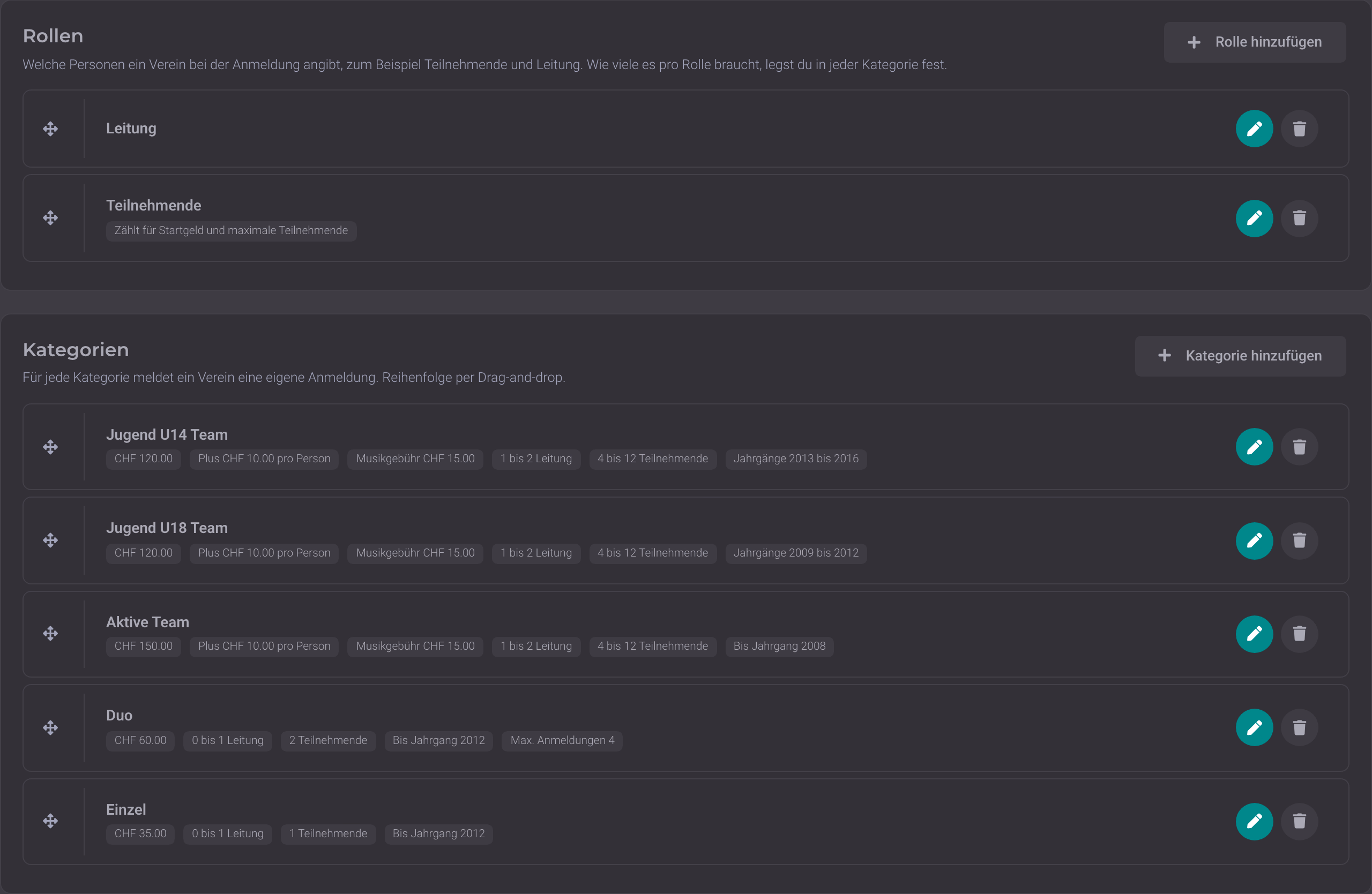1372x894 pixels.
Task: Edit the Aktive Team category
Action: pyautogui.click(x=1254, y=634)
